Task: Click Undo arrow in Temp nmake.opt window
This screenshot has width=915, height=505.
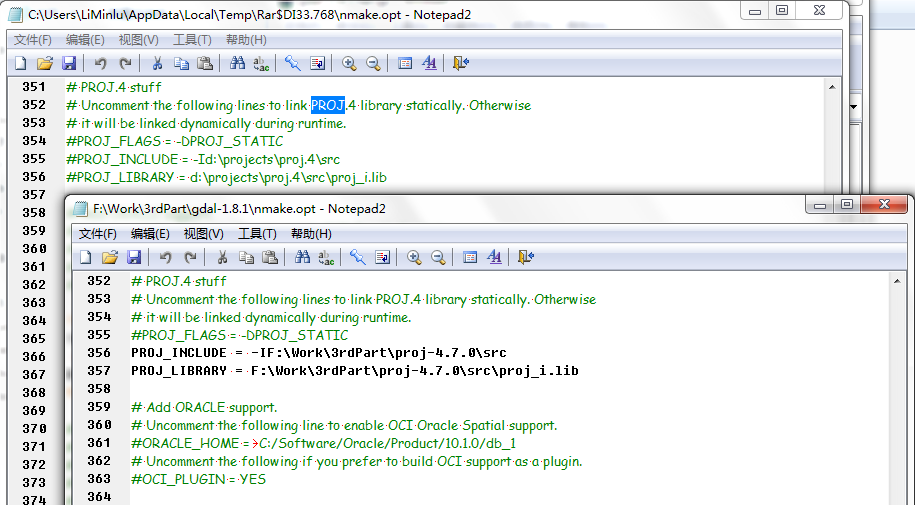Action: click(100, 63)
